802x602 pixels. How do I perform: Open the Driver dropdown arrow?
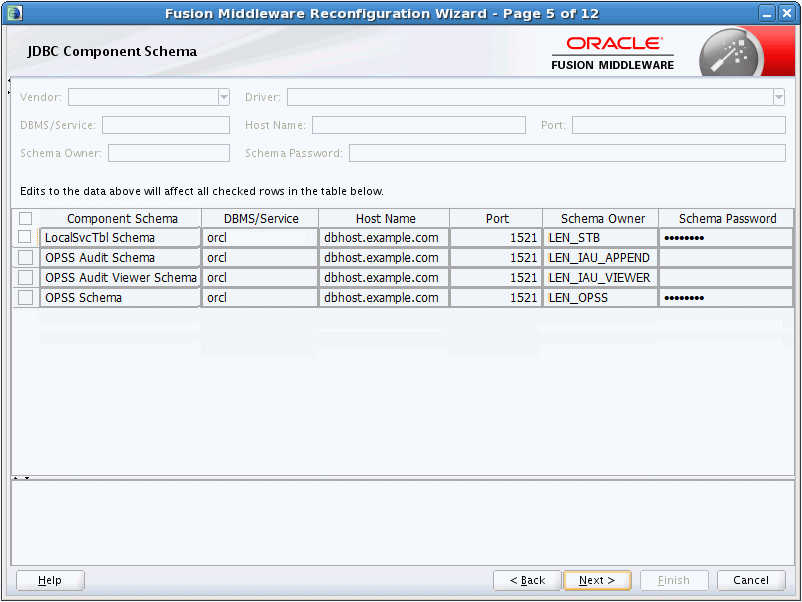(778, 97)
